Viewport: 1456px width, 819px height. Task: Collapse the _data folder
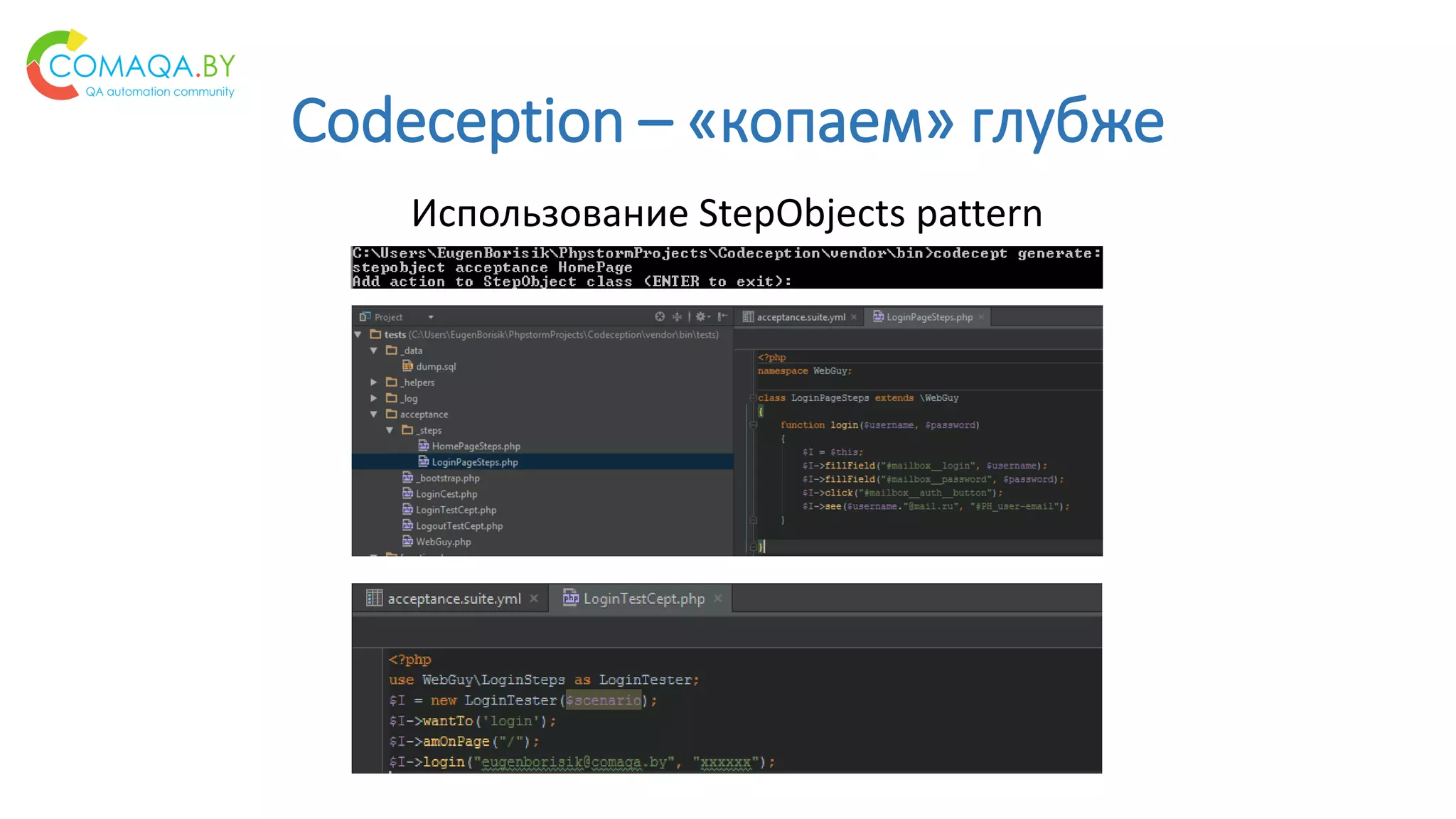[374, 350]
